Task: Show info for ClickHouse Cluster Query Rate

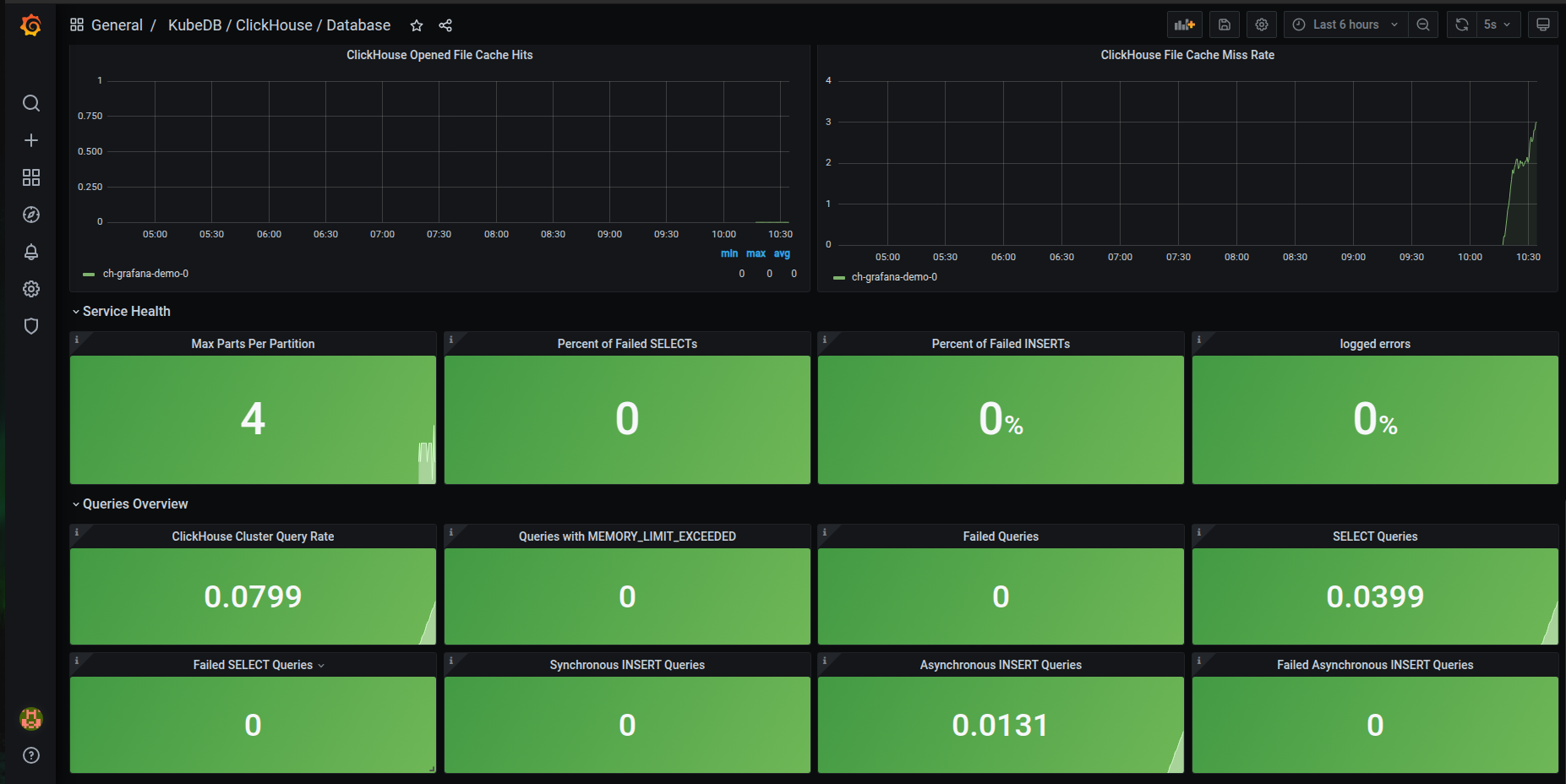Action: click(77, 532)
